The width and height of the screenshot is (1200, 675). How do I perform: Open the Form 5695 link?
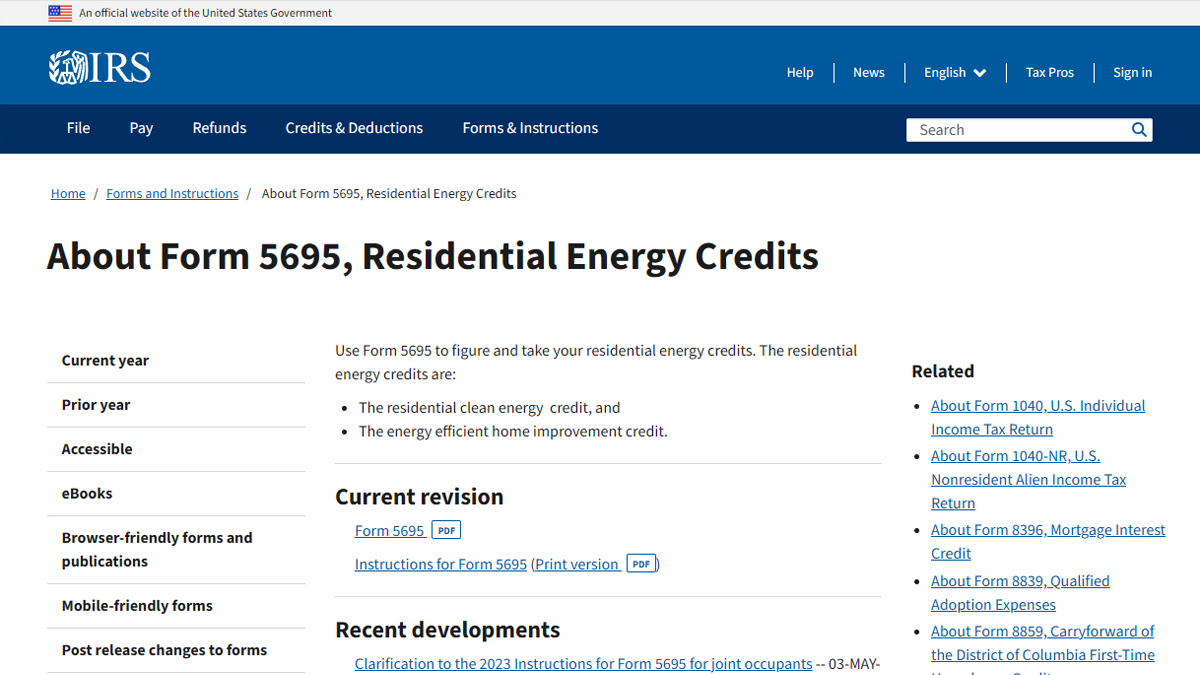click(390, 530)
